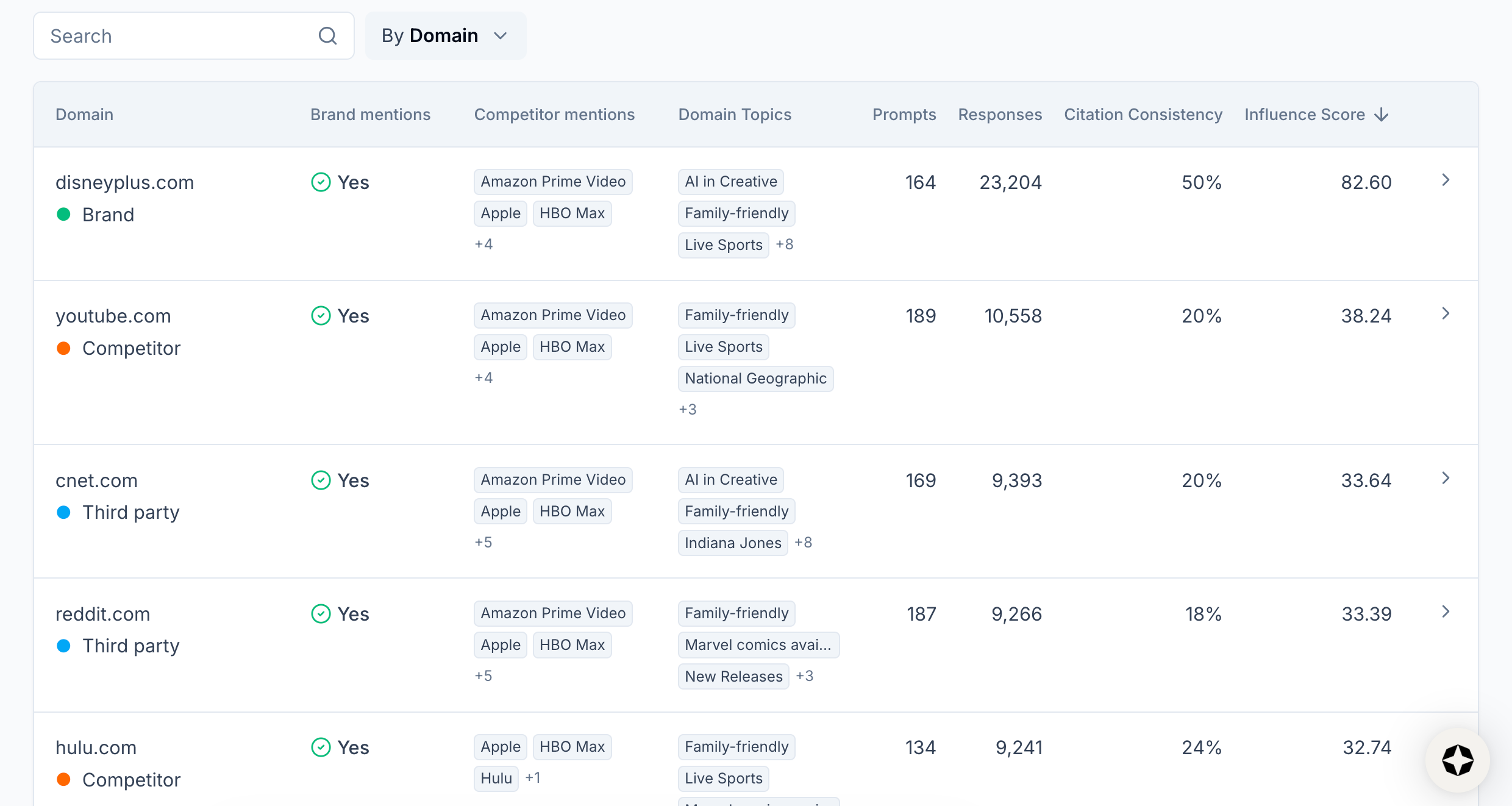Click the New Releases topic tag
The width and height of the screenshot is (1512, 806).
(733, 677)
